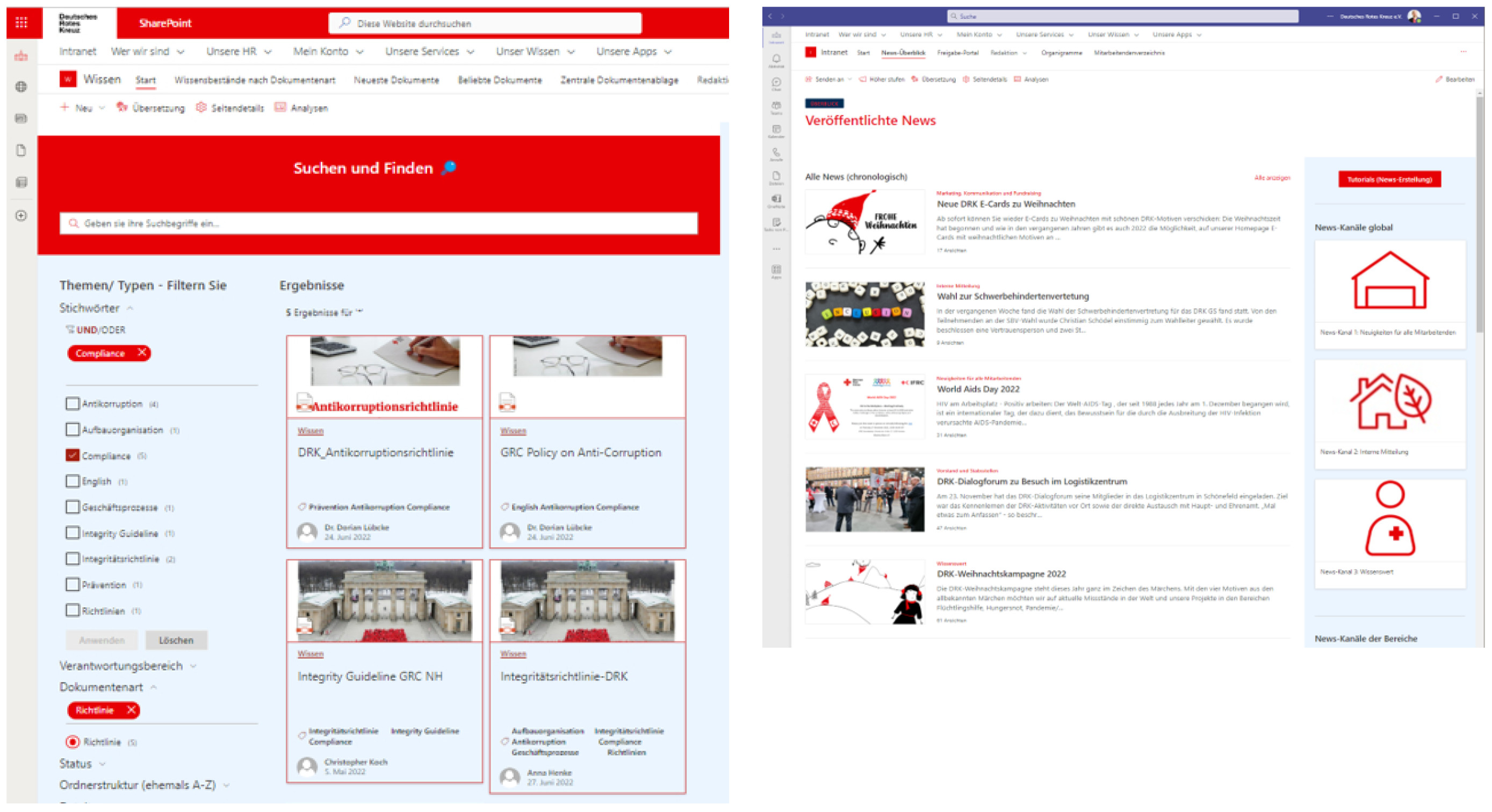Click Übersetzung in the SharePoint Wissen toolbar
The image size is (1492, 812).
pos(150,107)
